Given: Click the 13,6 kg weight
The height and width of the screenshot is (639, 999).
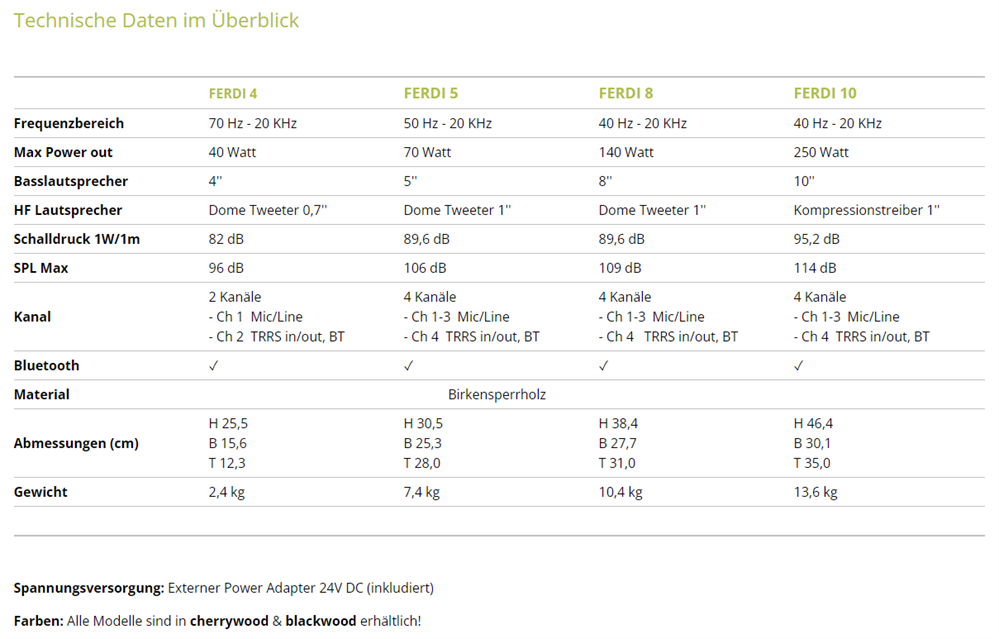Looking at the screenshot, I should [816, 492].
